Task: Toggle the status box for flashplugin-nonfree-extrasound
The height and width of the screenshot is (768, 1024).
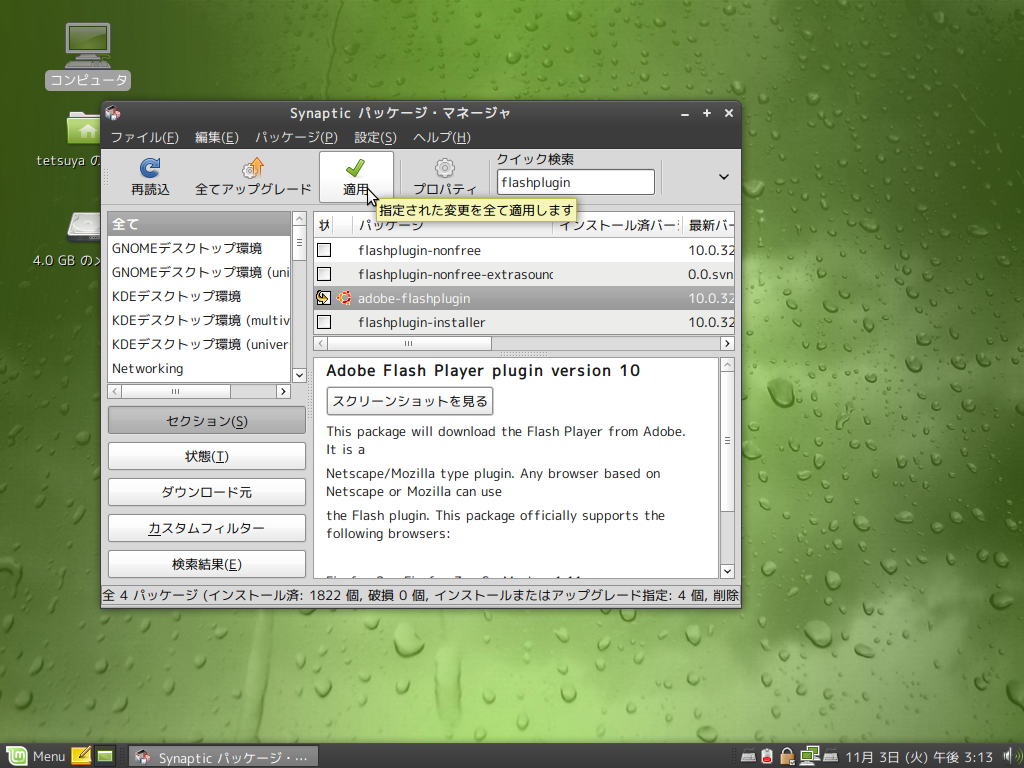Action: pyautogui.click(x=324, y=274)
